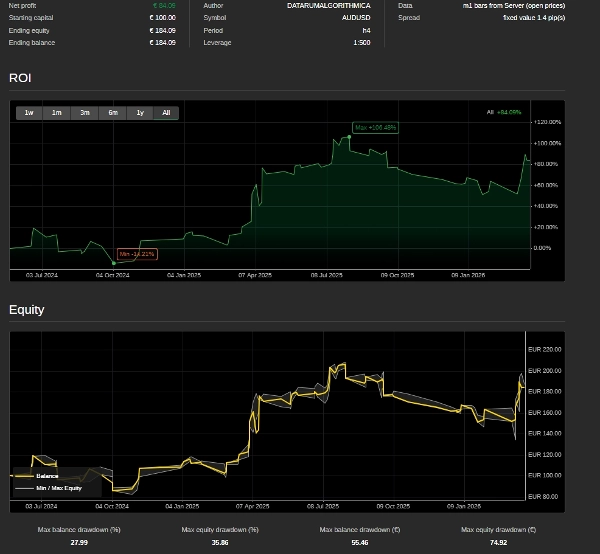Image resolution: width=600 pixels, height=554 pixels.
Task: Click author name DATARUMALGORITHMICA
Action: click(x=328, y=6)
